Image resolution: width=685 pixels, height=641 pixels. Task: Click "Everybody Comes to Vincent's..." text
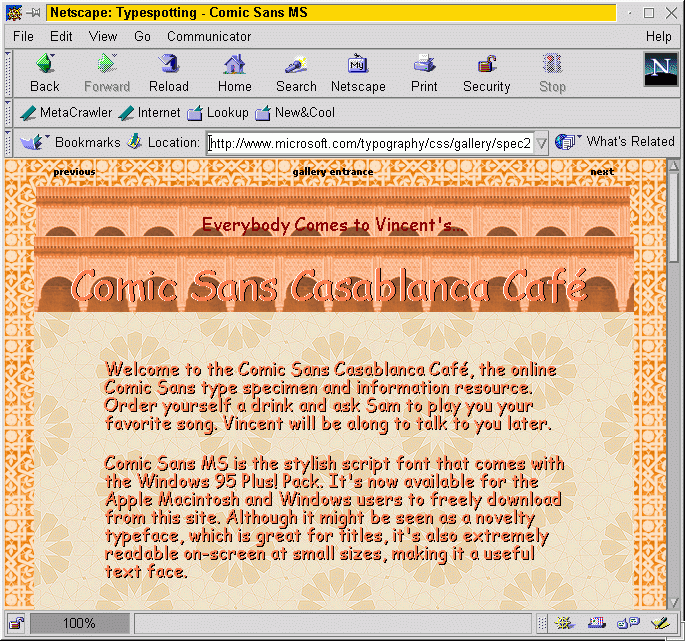[333, 225]
